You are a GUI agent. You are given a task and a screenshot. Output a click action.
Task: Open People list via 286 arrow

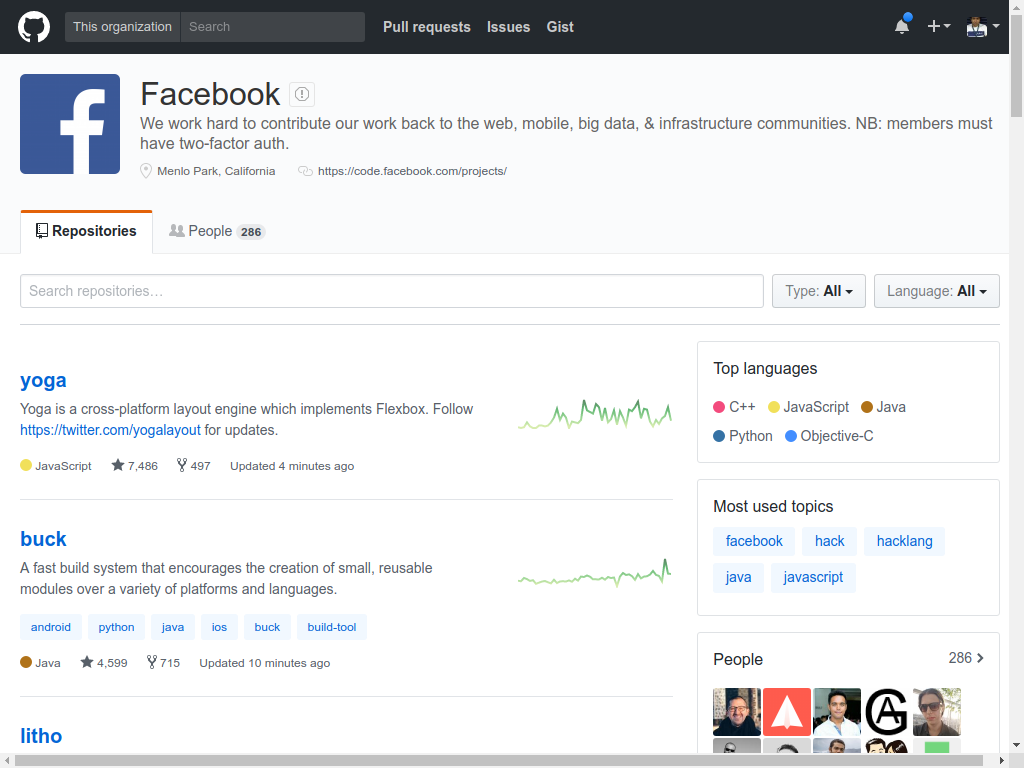coord(967,658)
